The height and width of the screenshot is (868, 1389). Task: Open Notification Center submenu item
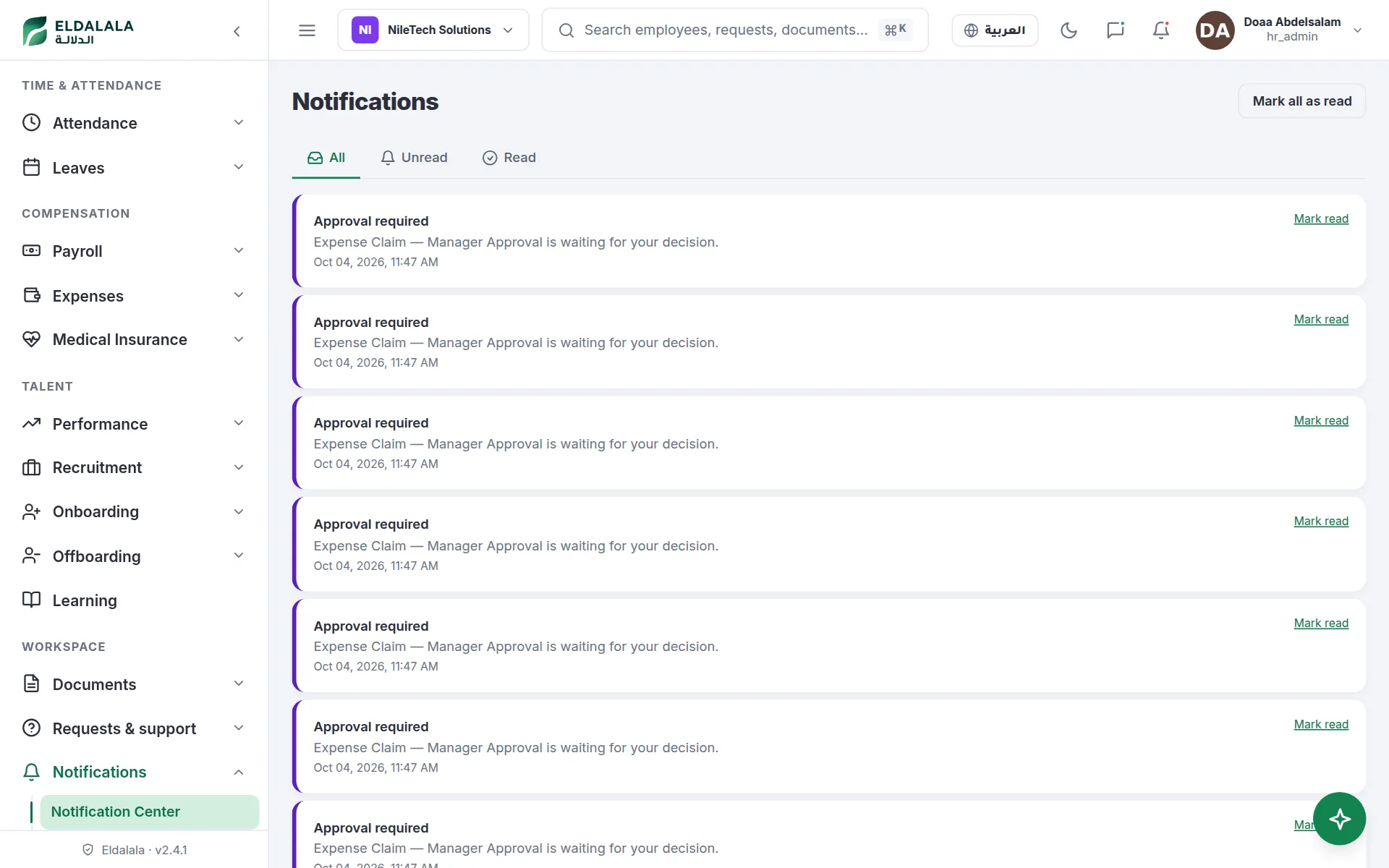point(150,812)
